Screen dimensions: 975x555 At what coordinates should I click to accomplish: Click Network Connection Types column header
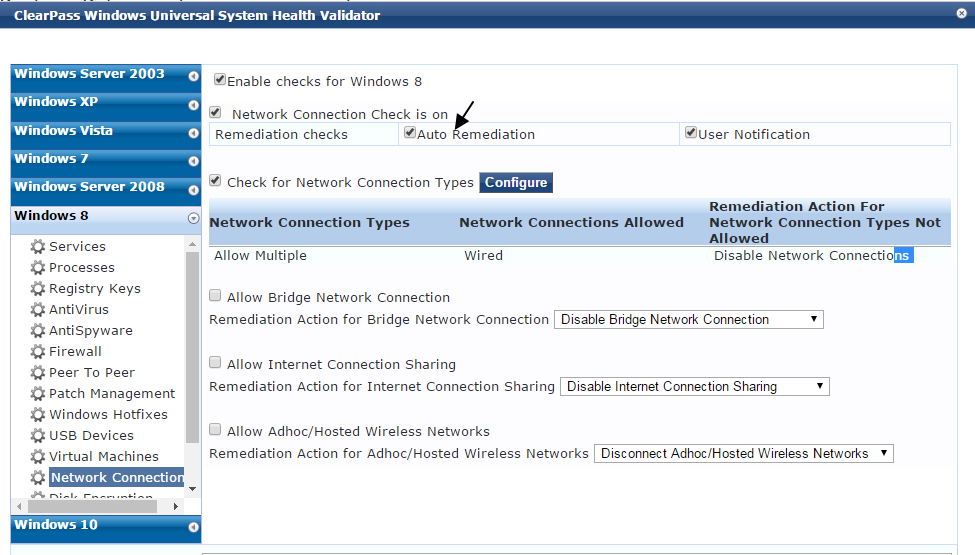click(309, 222)
